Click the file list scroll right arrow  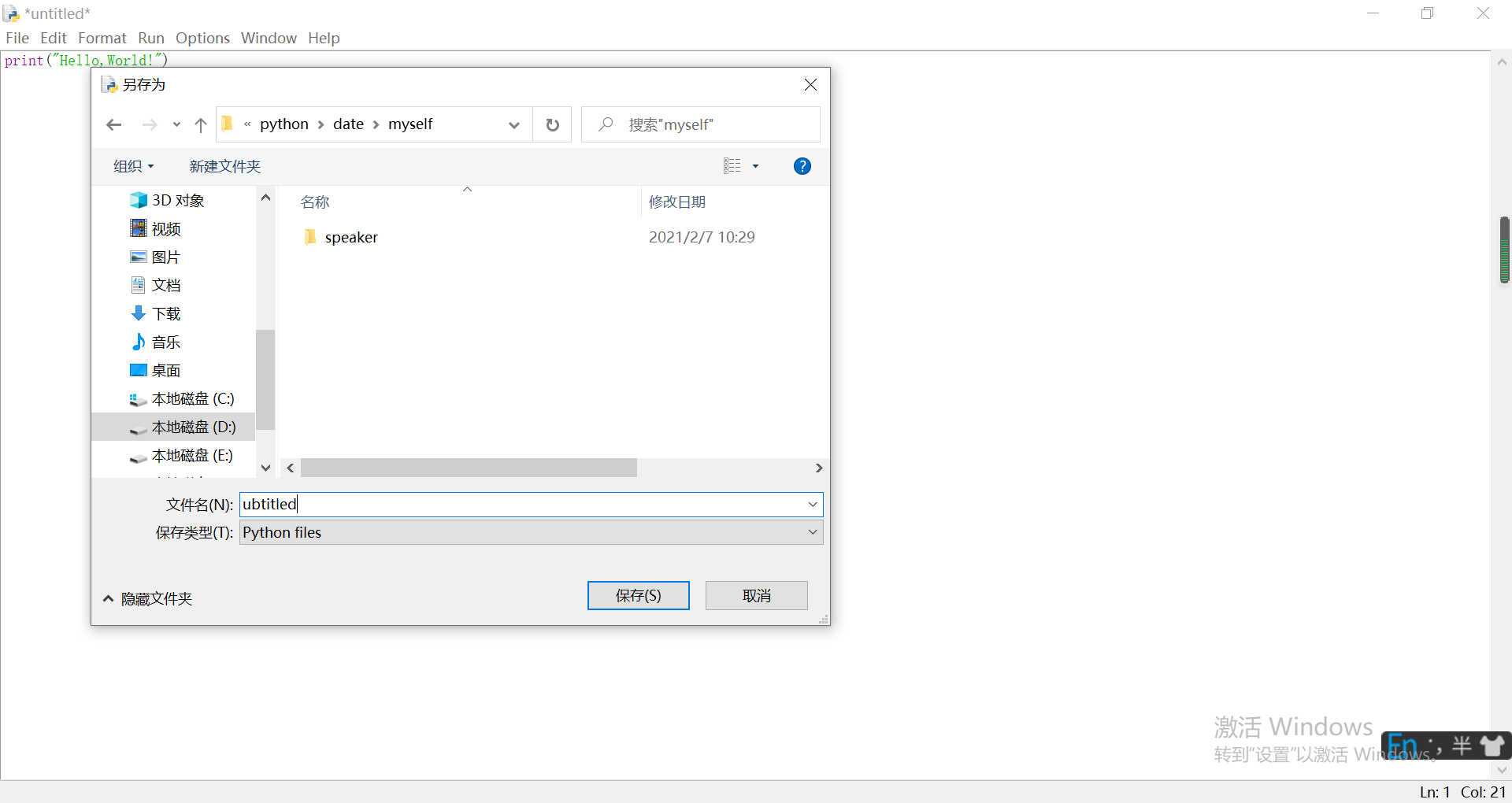(819, 468)
